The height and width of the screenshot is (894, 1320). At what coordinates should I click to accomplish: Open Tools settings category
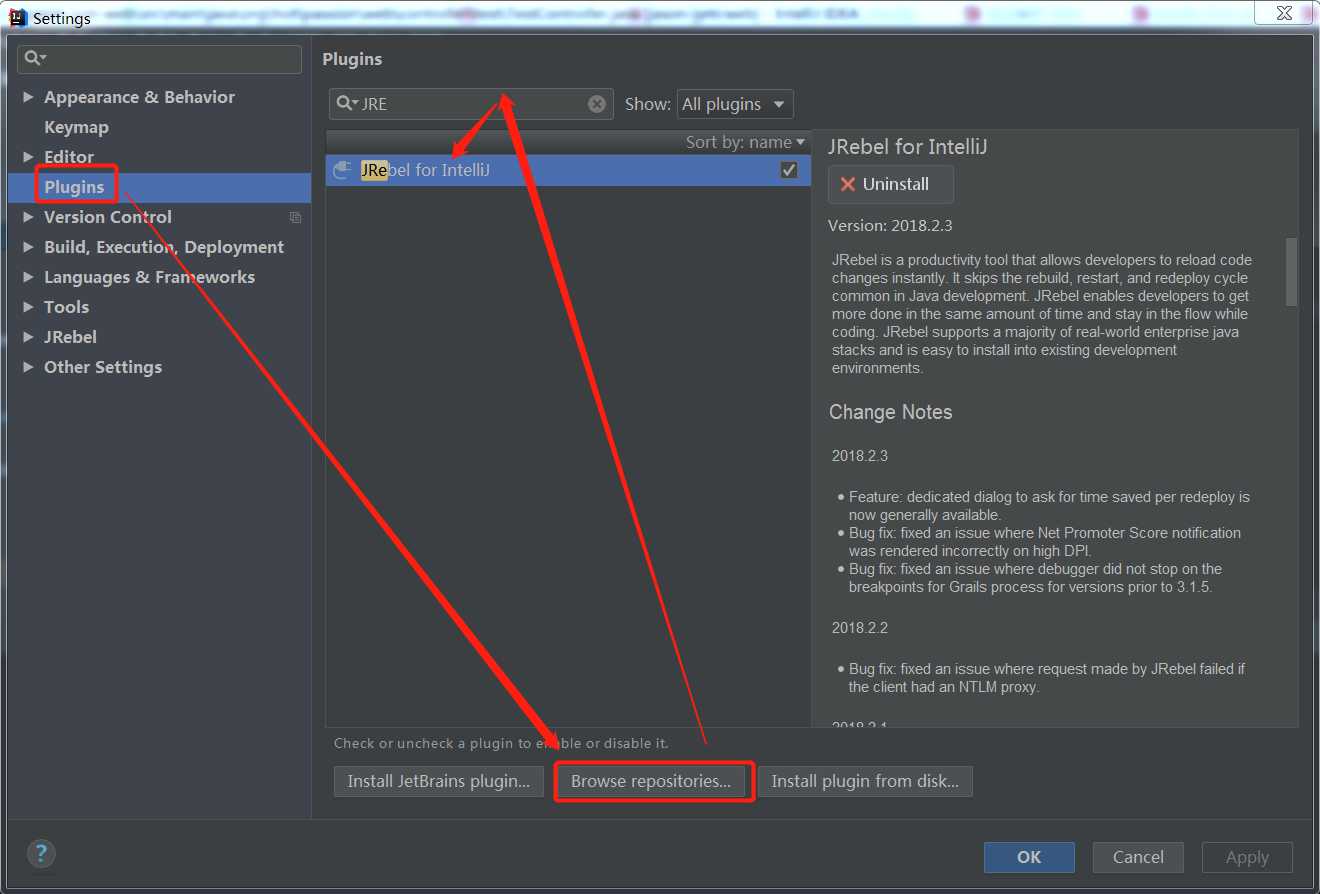(x=66, y=307)
